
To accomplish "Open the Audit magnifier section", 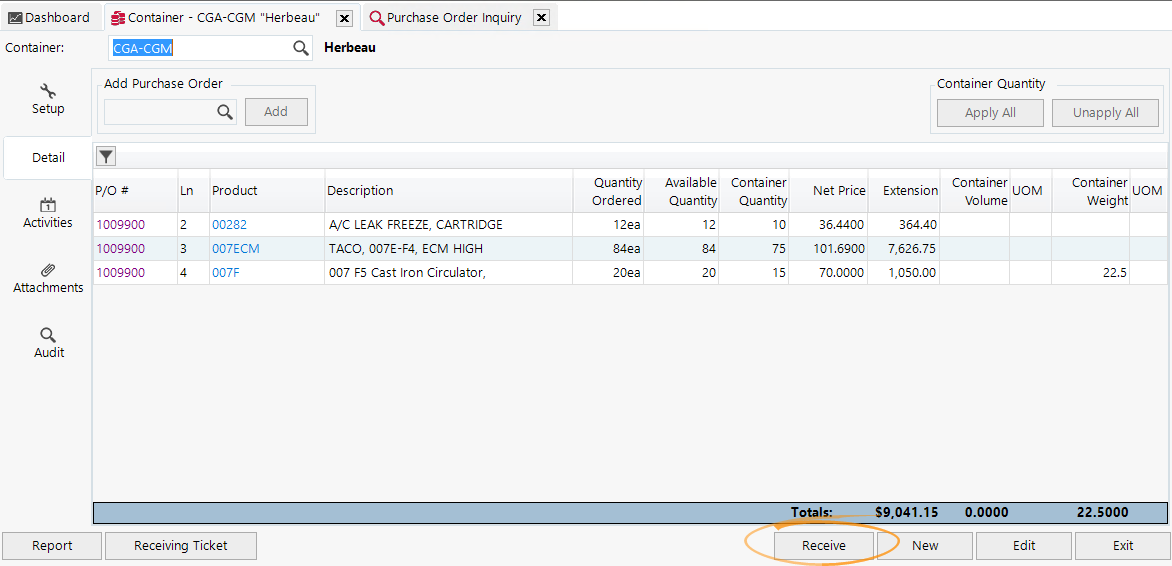I will tap(48, 343).
